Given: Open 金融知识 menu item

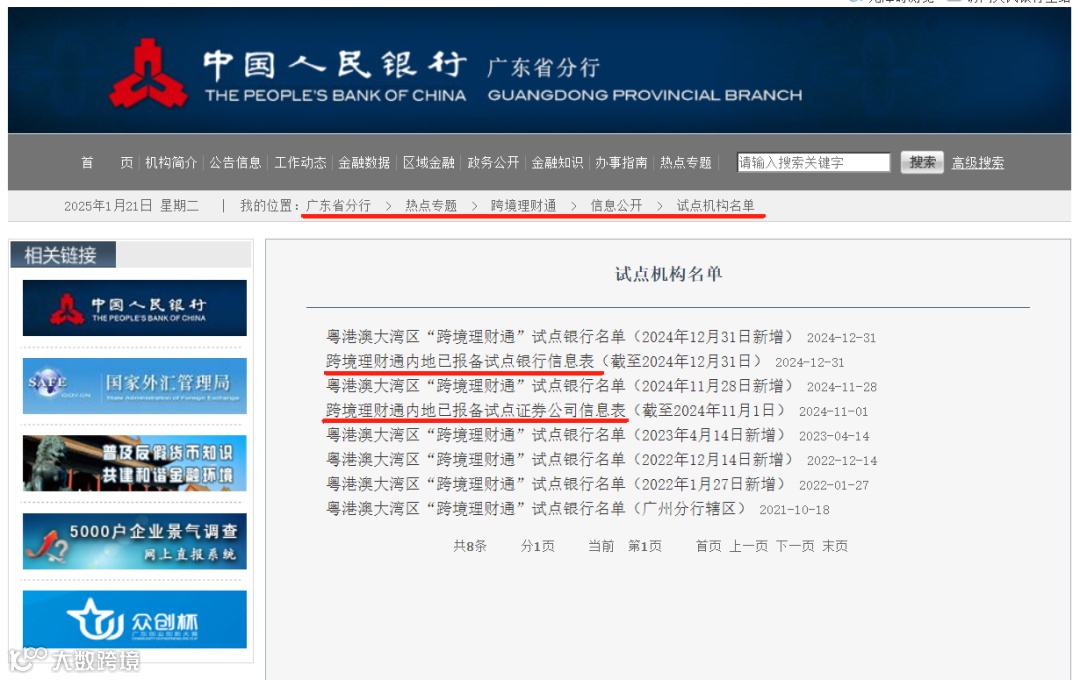Looking at the screenshot, I should coord(557,163).
